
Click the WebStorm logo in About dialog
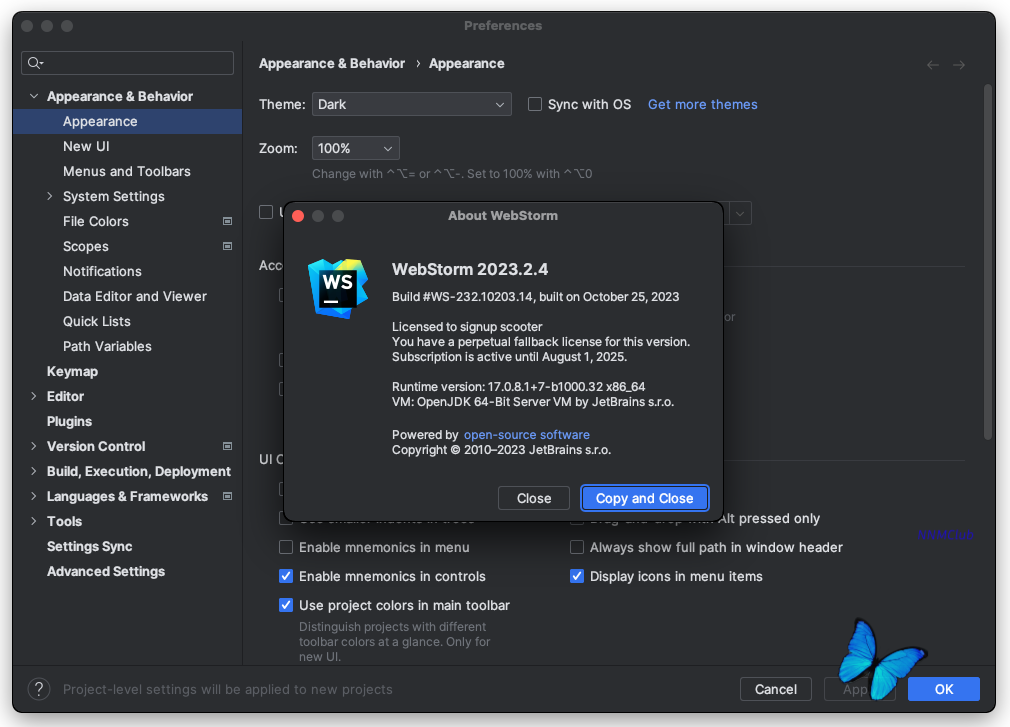(x=338, y=288)
